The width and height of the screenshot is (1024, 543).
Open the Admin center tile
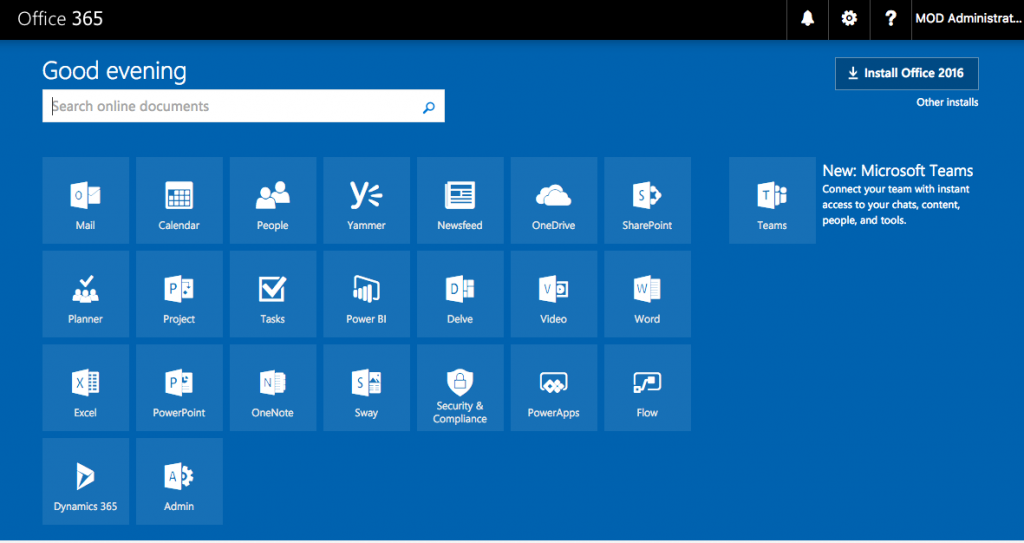(179, 482)
